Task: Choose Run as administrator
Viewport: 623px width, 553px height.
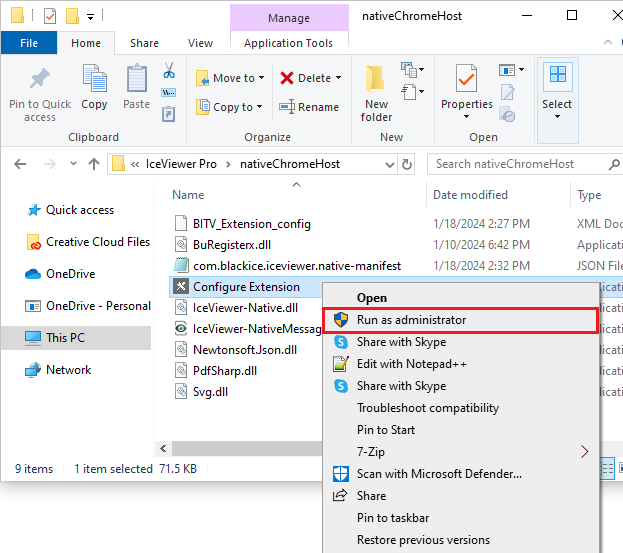Action: click(460, 320)
